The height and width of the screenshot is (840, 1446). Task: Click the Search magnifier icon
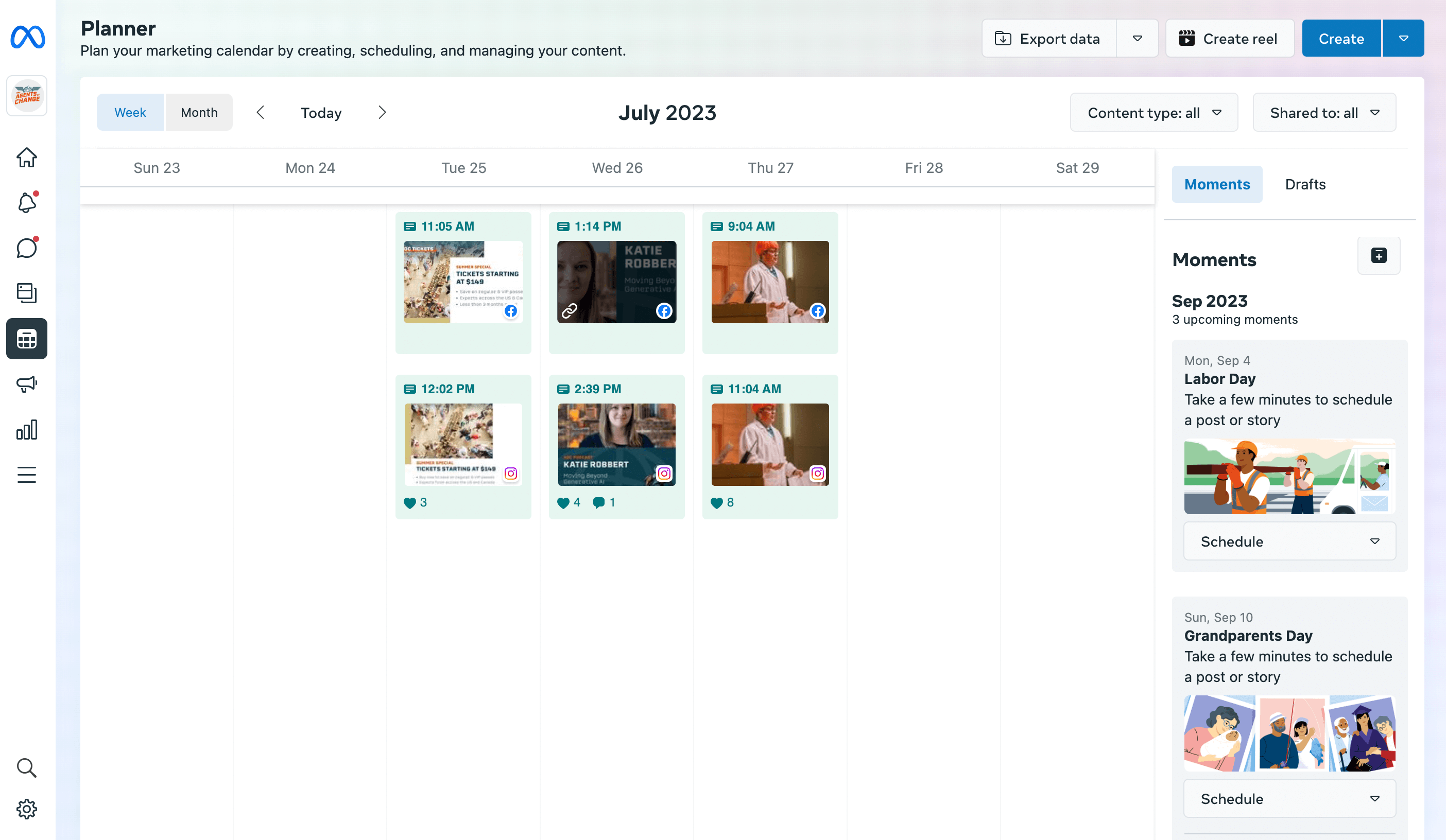point(26,767)
